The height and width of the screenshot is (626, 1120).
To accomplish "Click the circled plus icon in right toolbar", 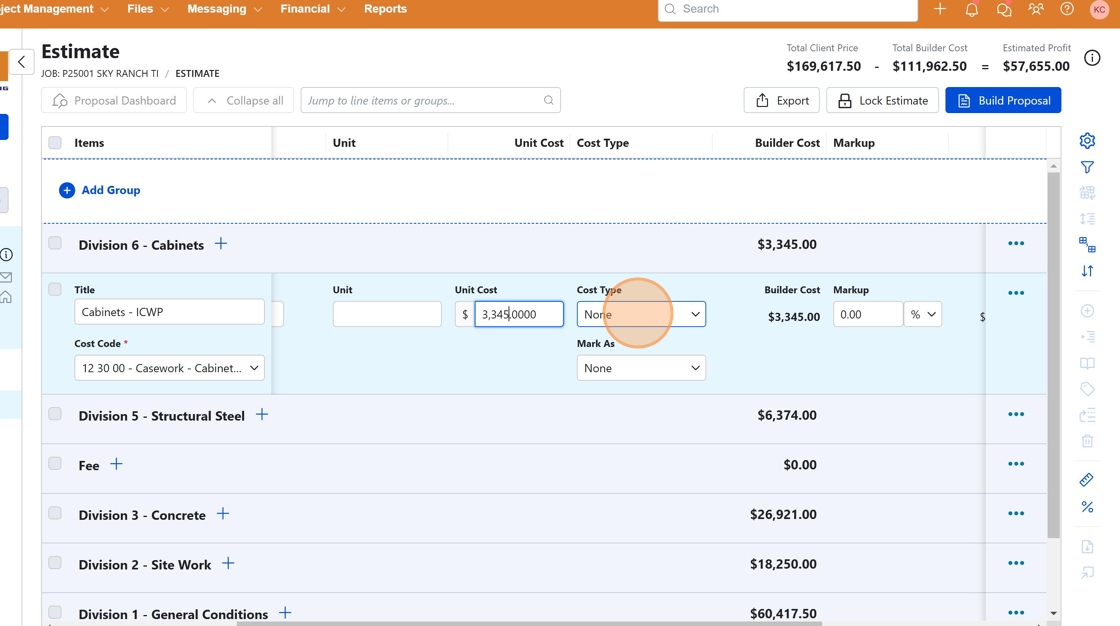I will click(1087, 311).
